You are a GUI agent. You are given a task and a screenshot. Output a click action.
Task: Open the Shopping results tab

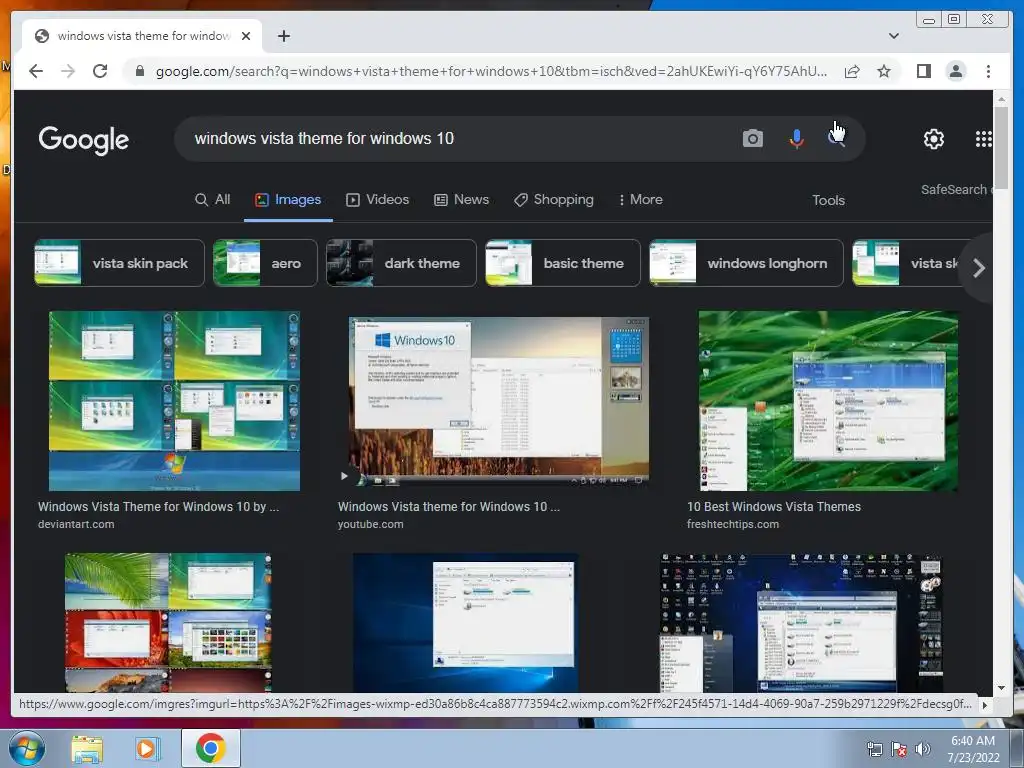point(554,200)
